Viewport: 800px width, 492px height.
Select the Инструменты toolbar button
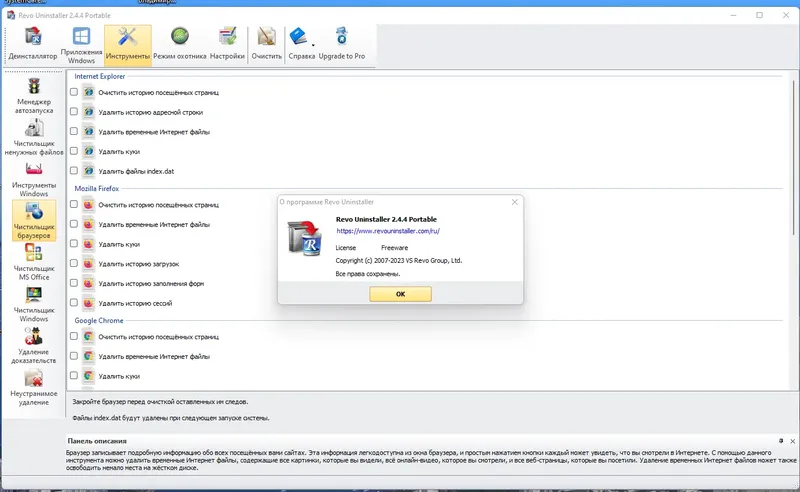(x=128, y=45)
